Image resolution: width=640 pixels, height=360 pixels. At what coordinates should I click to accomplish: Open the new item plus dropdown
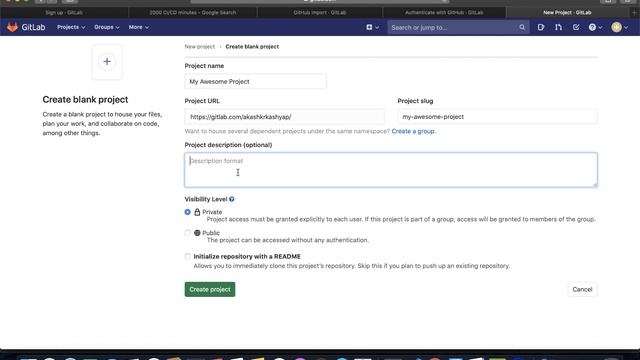pyautogui.click(x=372, y=27)
